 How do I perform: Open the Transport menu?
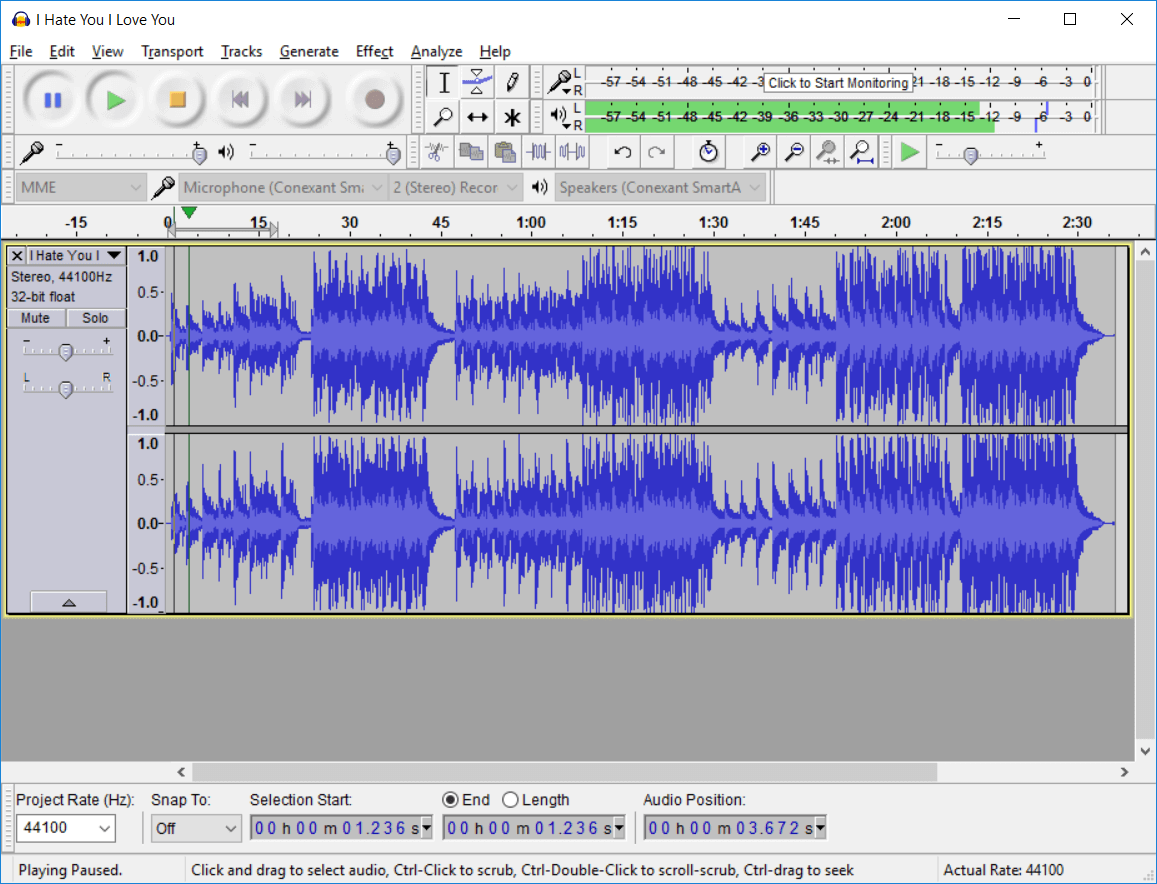172,52
